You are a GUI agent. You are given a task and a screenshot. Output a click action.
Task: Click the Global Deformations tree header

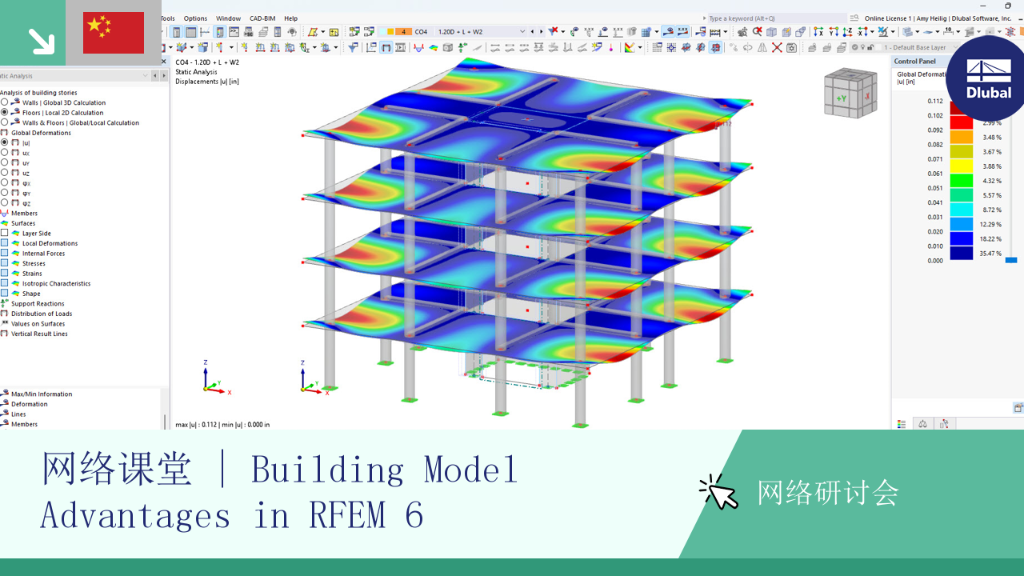point(40,133)
